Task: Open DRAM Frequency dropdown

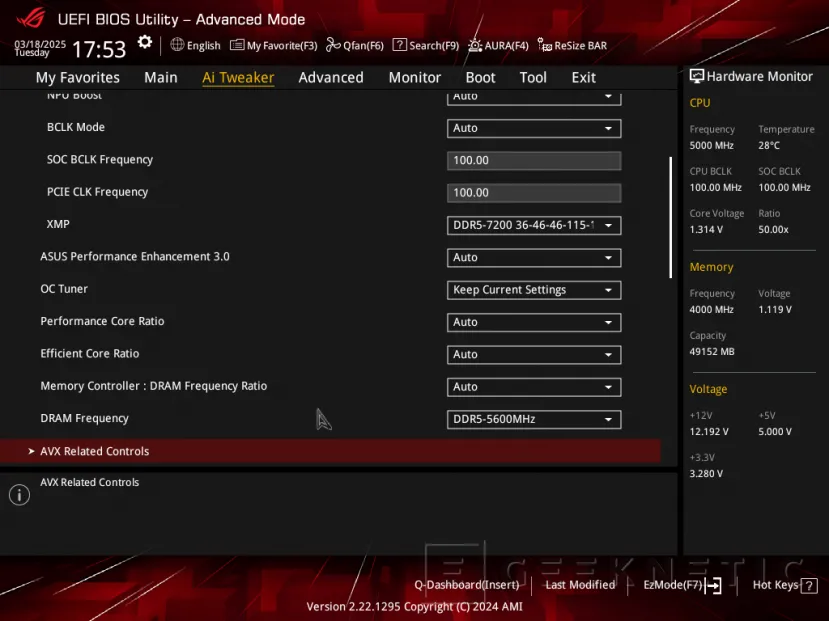Action: click(534, 419)
